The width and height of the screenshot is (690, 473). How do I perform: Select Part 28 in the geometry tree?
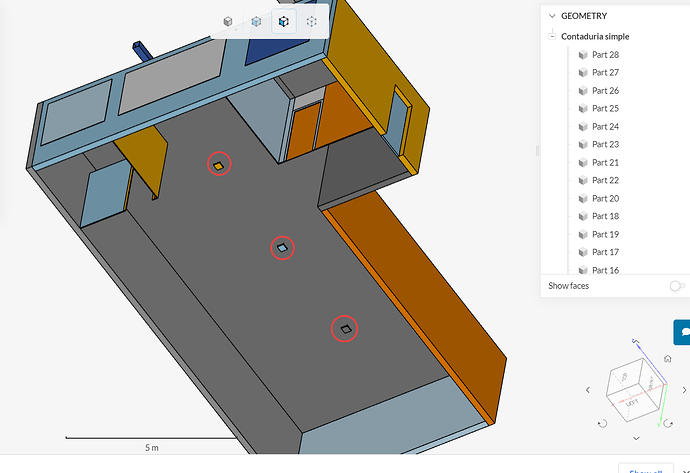[x=606, y=55]
